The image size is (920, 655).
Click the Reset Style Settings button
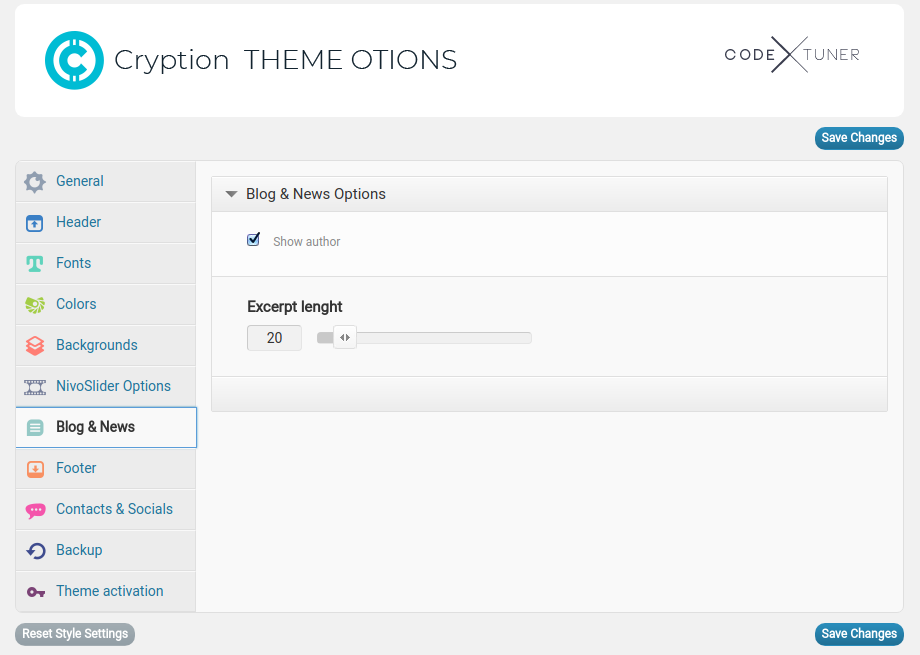pos(75,634)
